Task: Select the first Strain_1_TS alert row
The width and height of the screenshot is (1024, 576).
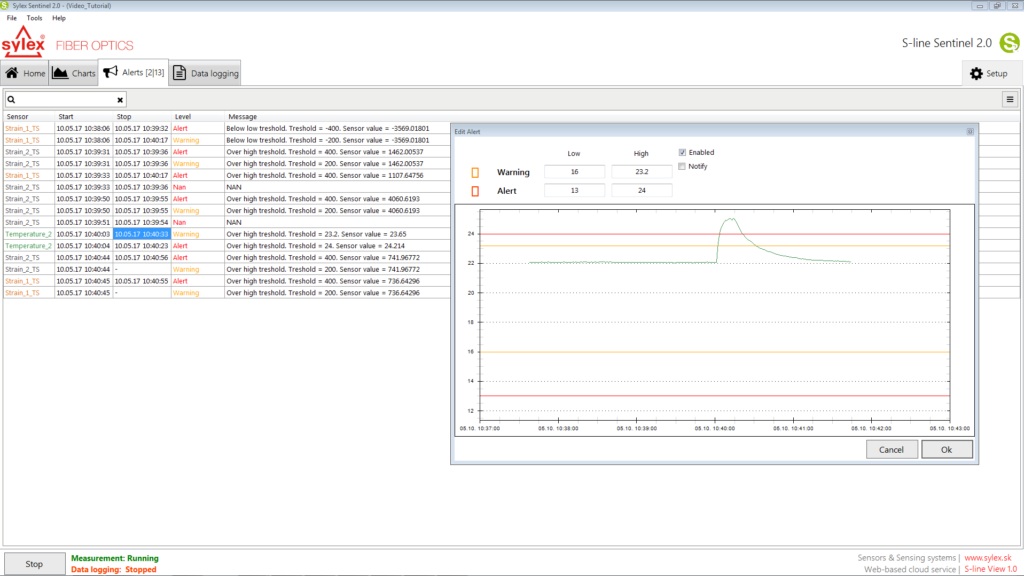Action: pyautogui.click(x=226, y=128)
